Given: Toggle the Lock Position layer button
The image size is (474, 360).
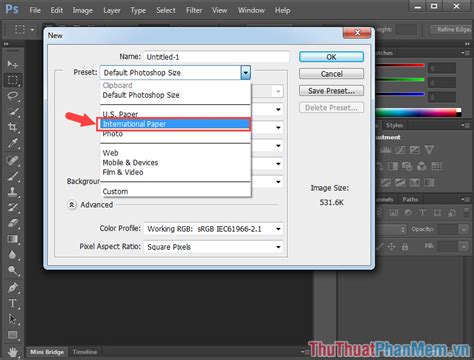Looking at the screenshot, I should (x=391, y=247).
